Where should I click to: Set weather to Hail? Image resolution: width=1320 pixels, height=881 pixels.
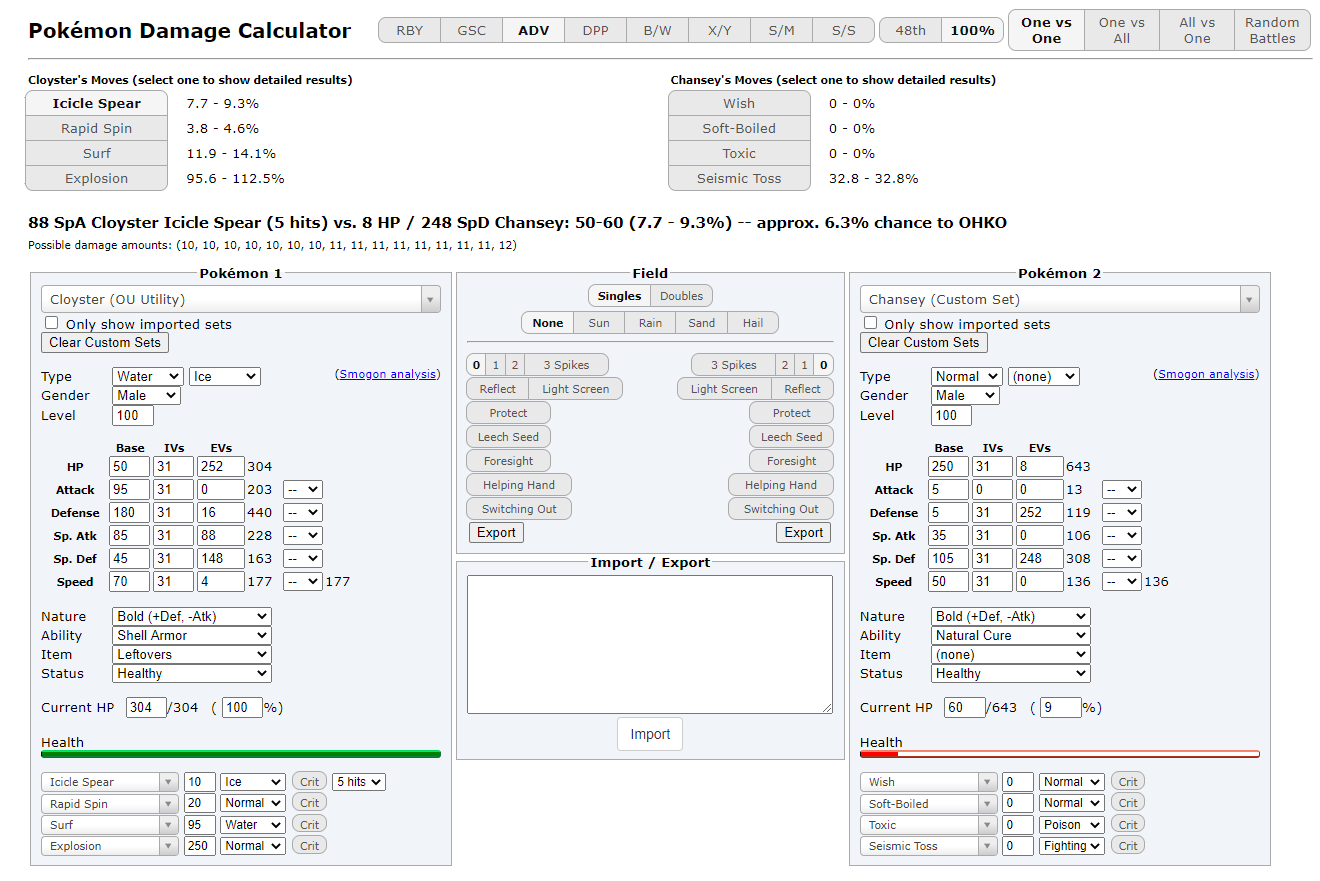pyautogui.click(x=753, y=323)
